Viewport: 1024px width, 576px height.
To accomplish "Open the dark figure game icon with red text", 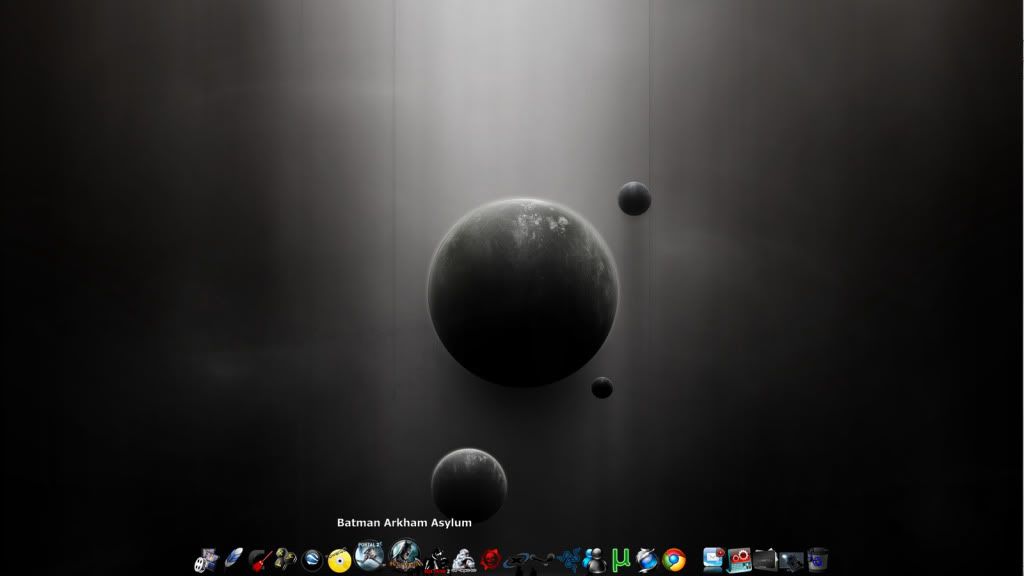I will pos(437,562).
